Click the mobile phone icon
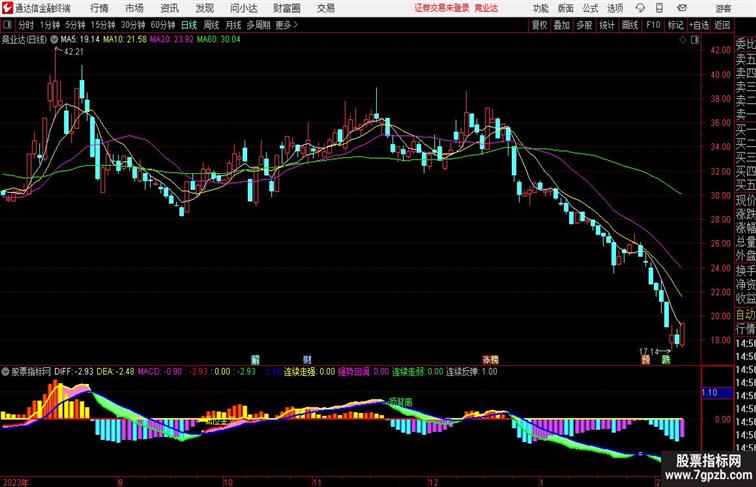The height and width of the screenshot is (487, 756). pyautogui.click(x=659, y=8)
